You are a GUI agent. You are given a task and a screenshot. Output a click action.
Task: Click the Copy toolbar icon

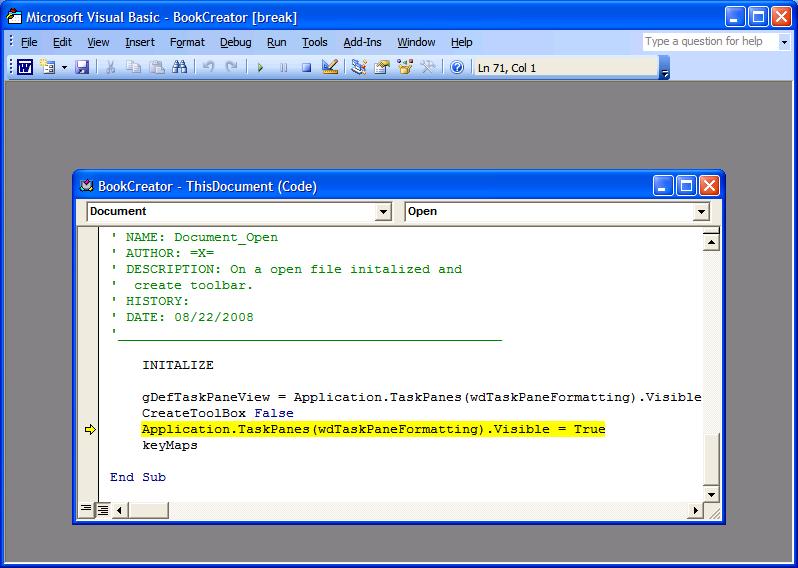(133, 67)
